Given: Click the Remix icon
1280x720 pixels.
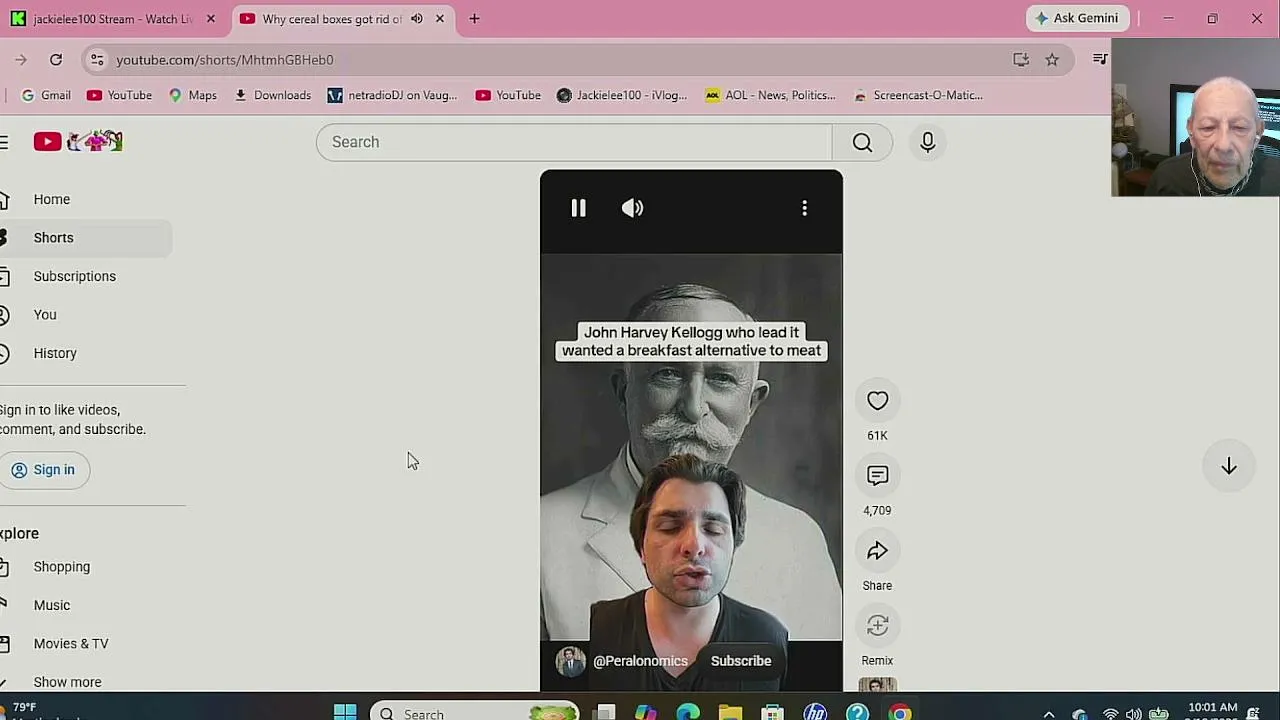Looking at the screenshot, I should click(x=877, y=626).
